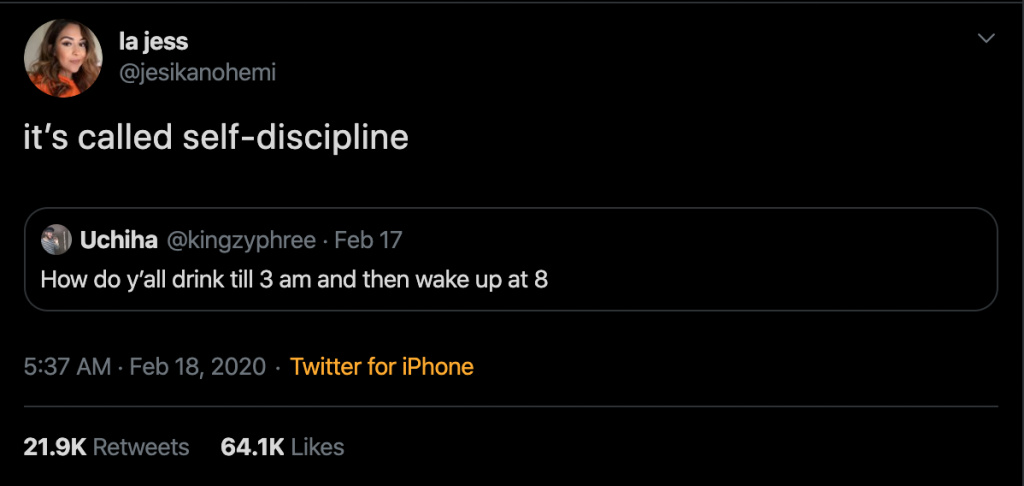
Task: Open the Uchiha display name in quote
Action: tap(119, 240)
